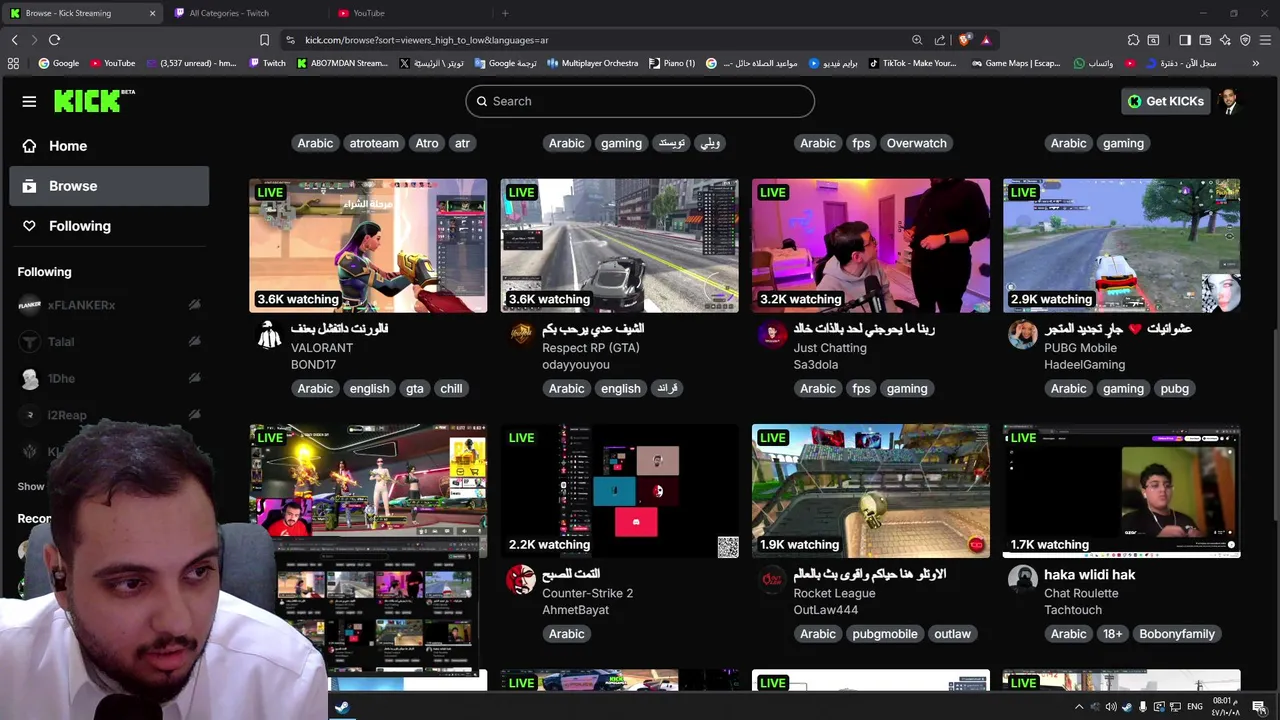Click the offline icon beside xFLANKERx
The width and height of the screenshot is (1280, 720).
click(194, 305)
